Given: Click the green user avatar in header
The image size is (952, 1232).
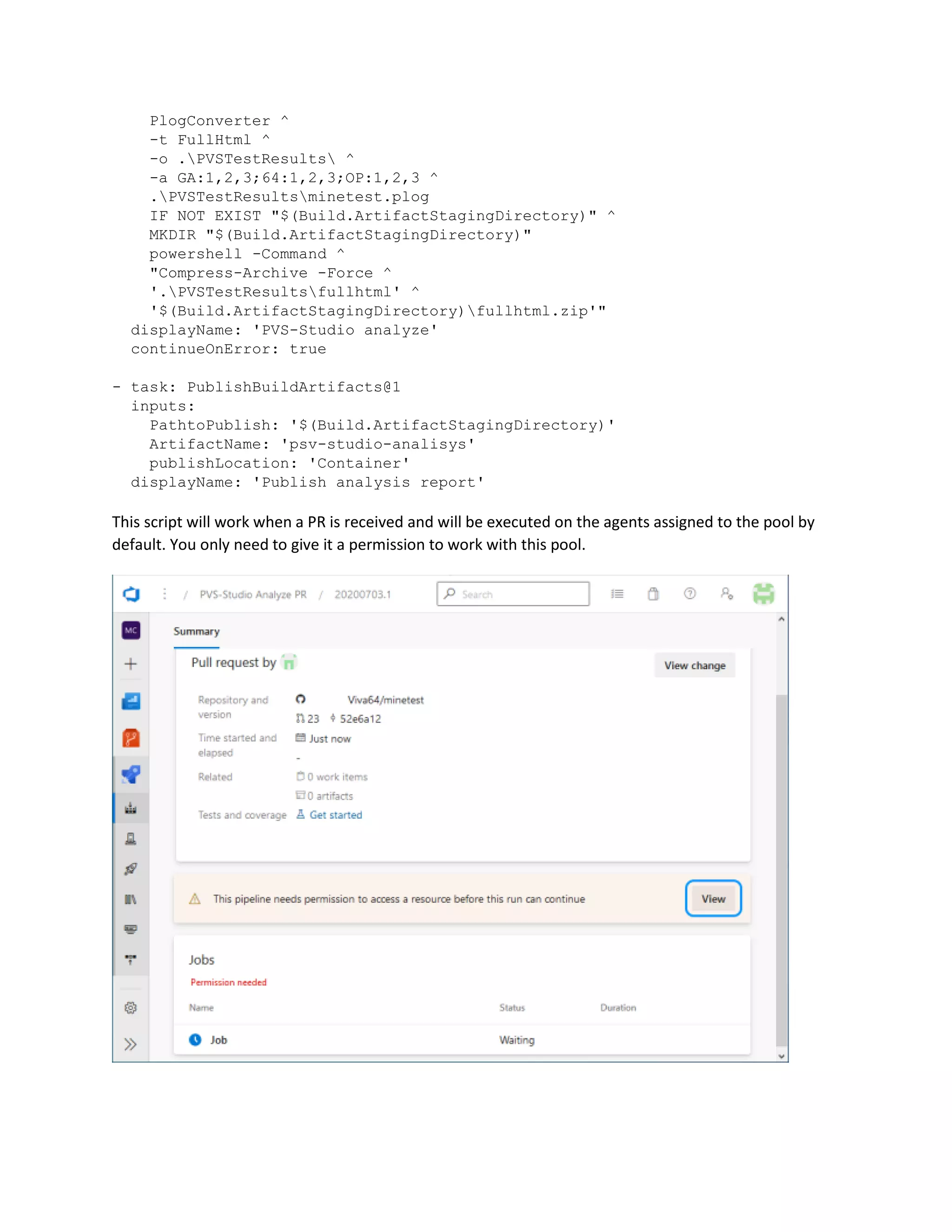Looking at the screenshot, I should coord(764,593).
